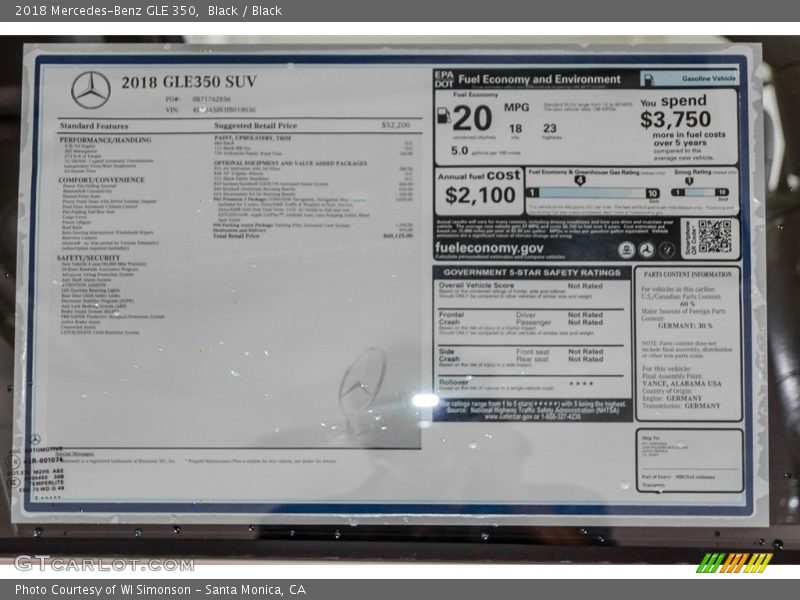Click the PO# value 0871762056
Image resolution: width=800 pixels, height=600 pixels.
coord(211,99)
